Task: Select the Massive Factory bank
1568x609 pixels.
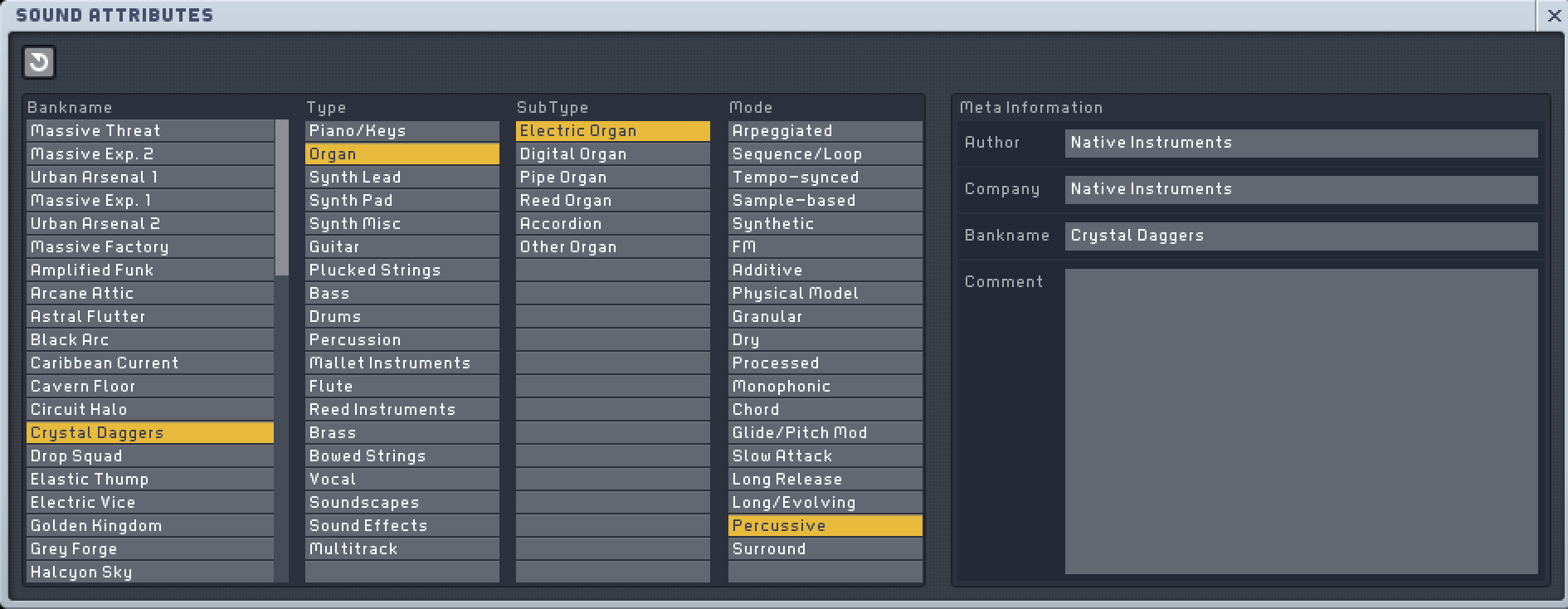Action: pos(149,246)
